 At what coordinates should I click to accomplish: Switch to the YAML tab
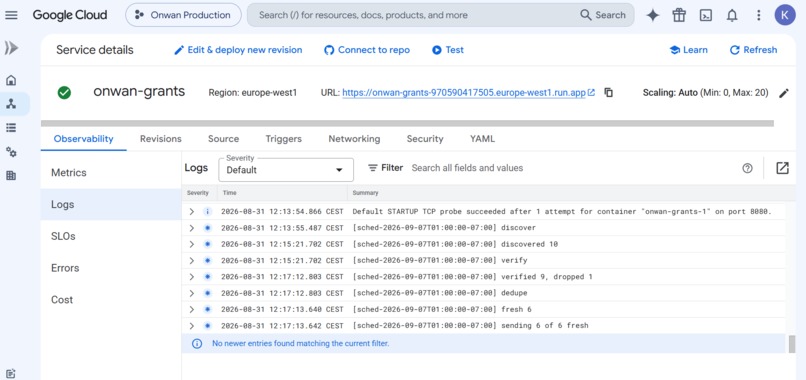pos(482,139)
